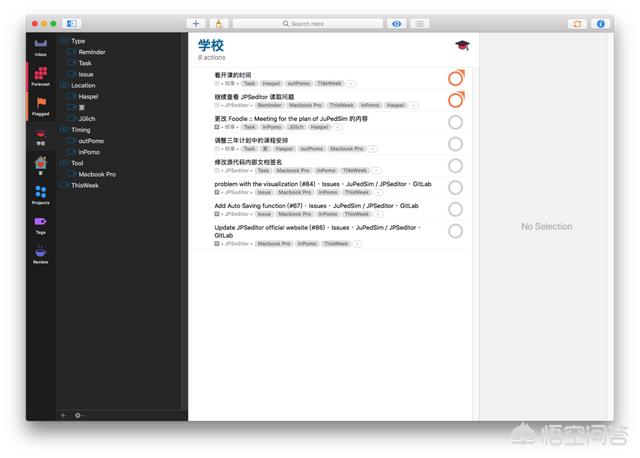Select the Jülich tag in sidebar
Image resolution: width=640 pixels, height=458 pixels.
87,119
